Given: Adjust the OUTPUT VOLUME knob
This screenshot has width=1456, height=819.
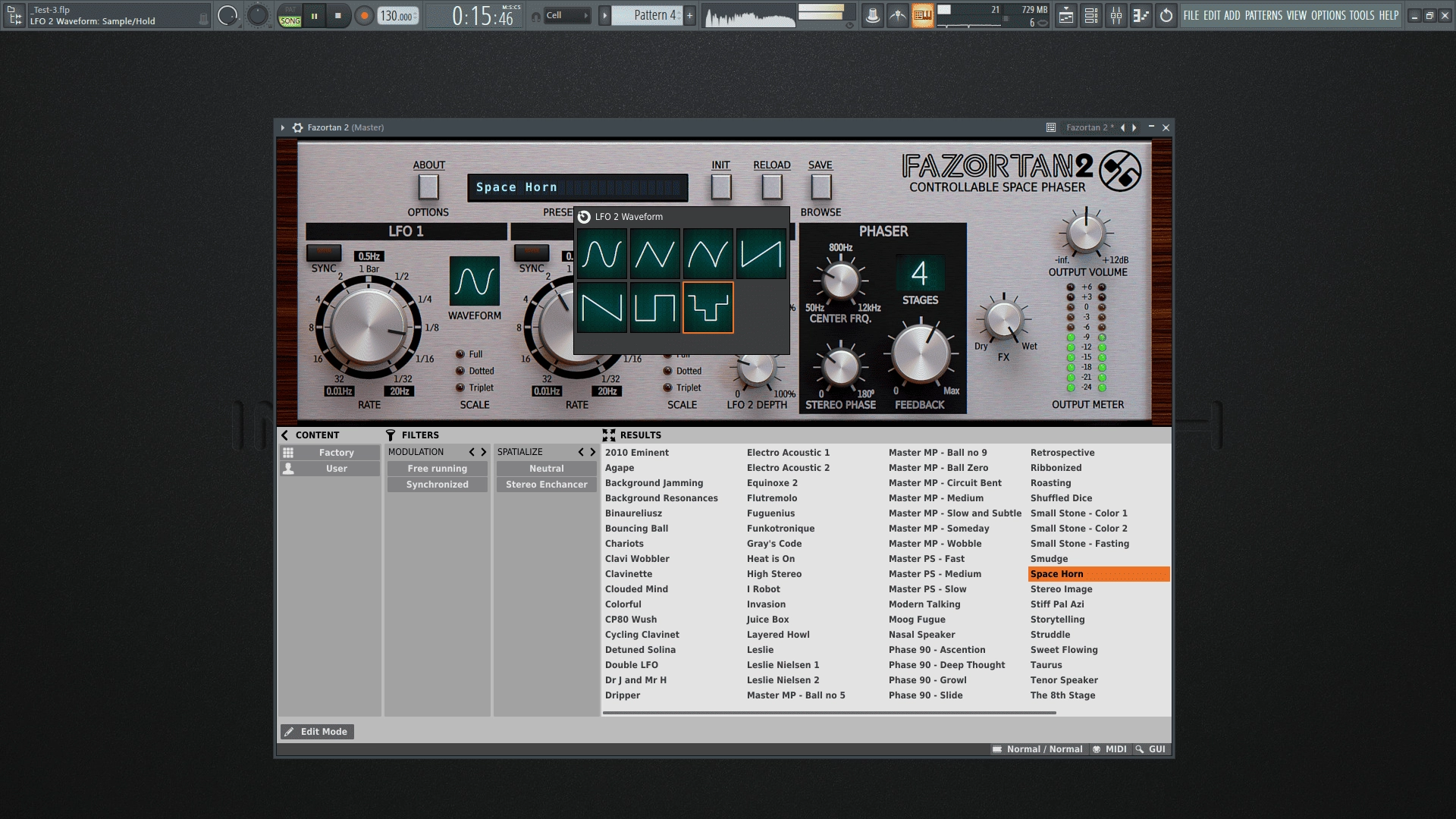Looking at the screenshot, I should [1086, 234].
